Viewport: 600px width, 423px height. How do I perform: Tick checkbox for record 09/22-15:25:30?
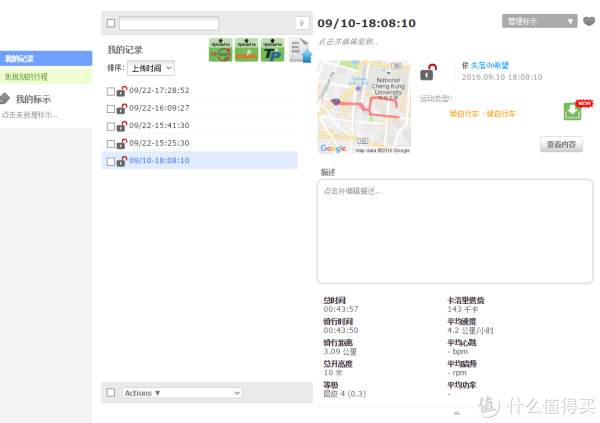click(x=111, y=144)
